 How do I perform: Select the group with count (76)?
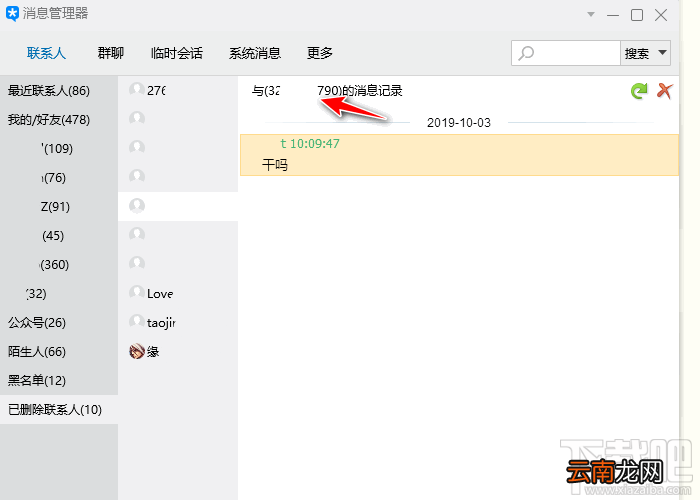pos(59,178)
